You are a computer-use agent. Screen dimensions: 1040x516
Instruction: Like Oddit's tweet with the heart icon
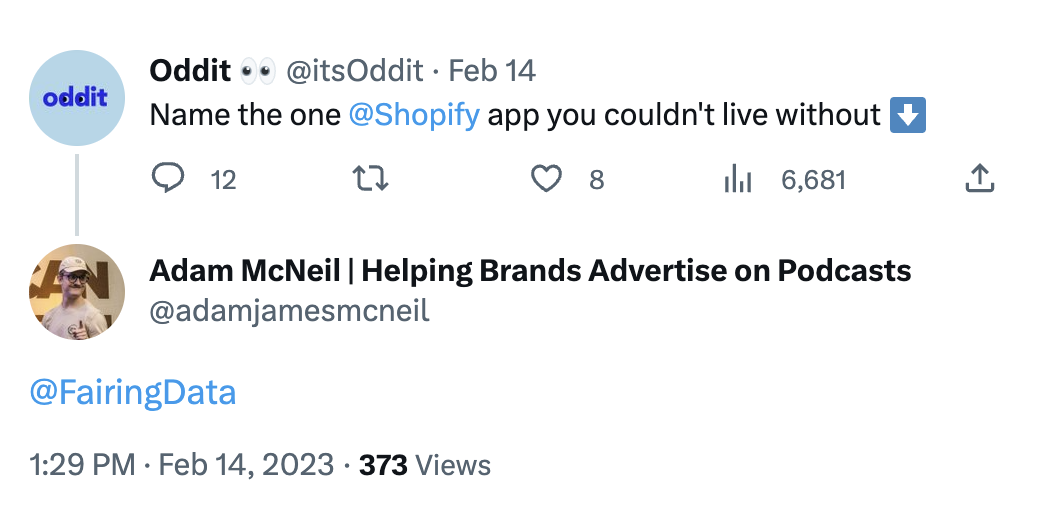(x=545, y=179)
